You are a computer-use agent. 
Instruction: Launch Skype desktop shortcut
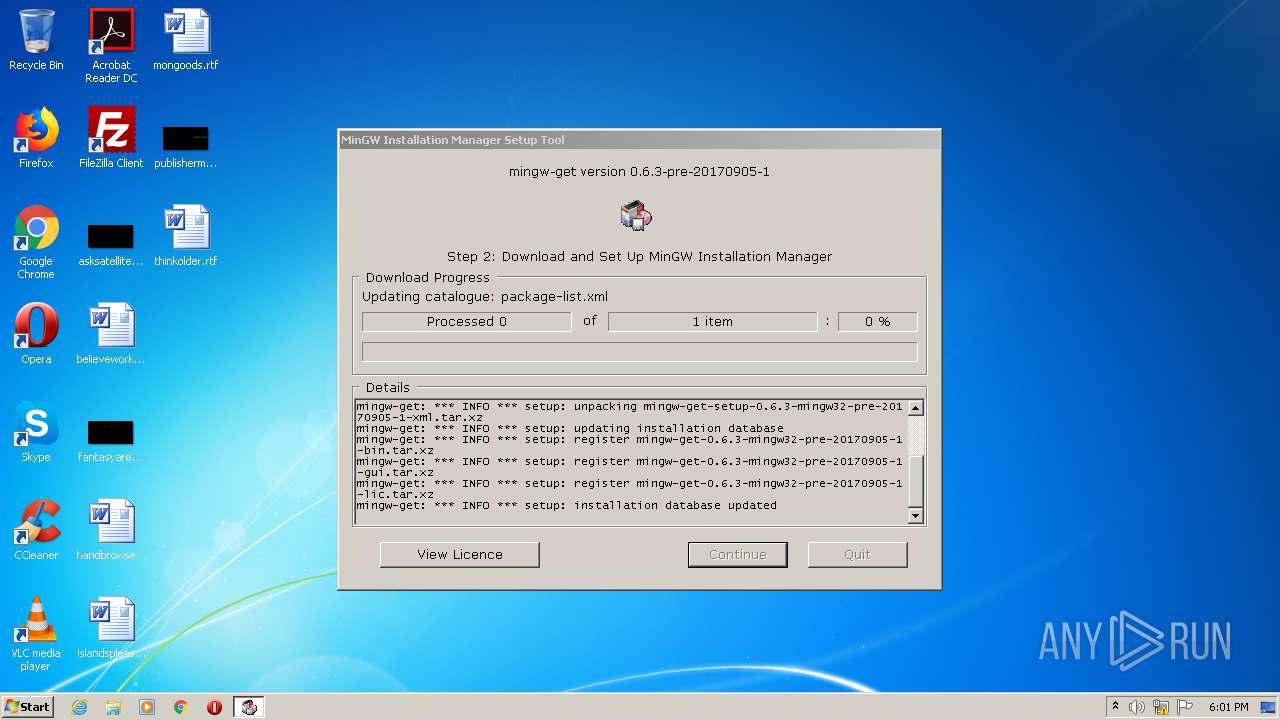(x=36, y=432)
